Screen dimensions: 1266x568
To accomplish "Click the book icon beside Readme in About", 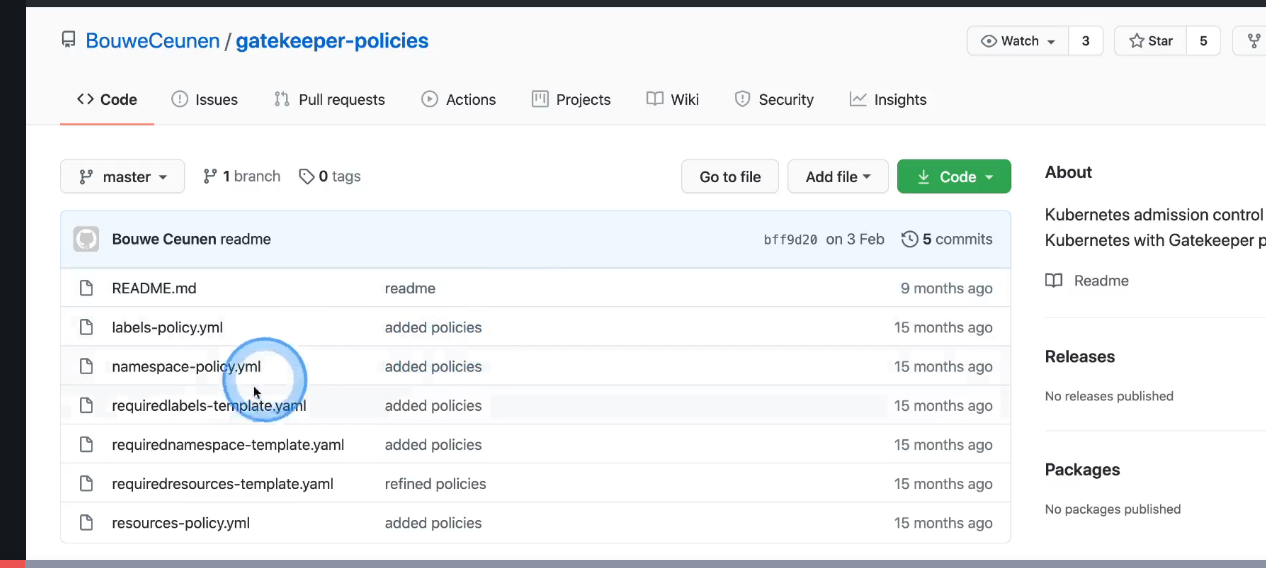I will click(x=1054, y=281).
